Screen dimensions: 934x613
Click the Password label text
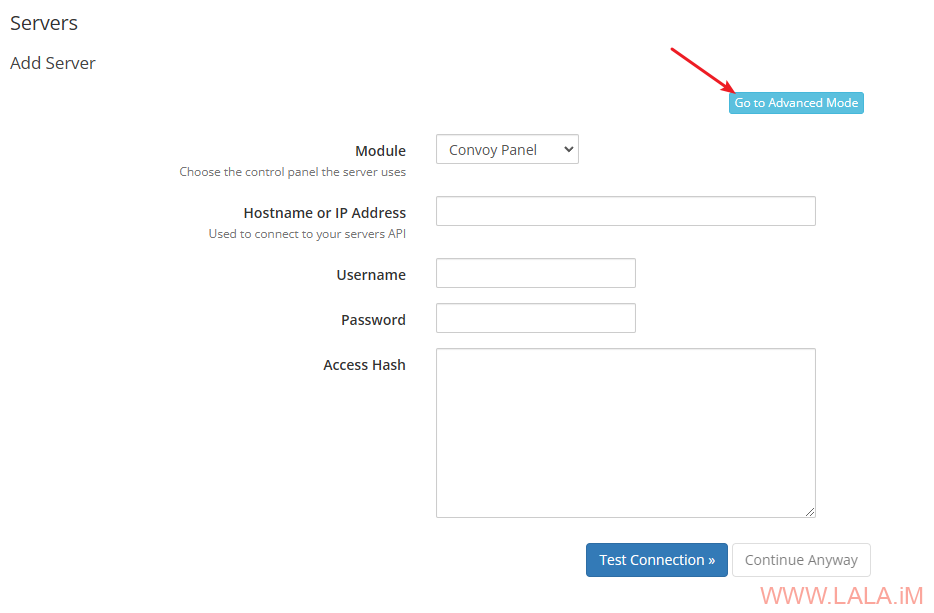click(373, 320)
